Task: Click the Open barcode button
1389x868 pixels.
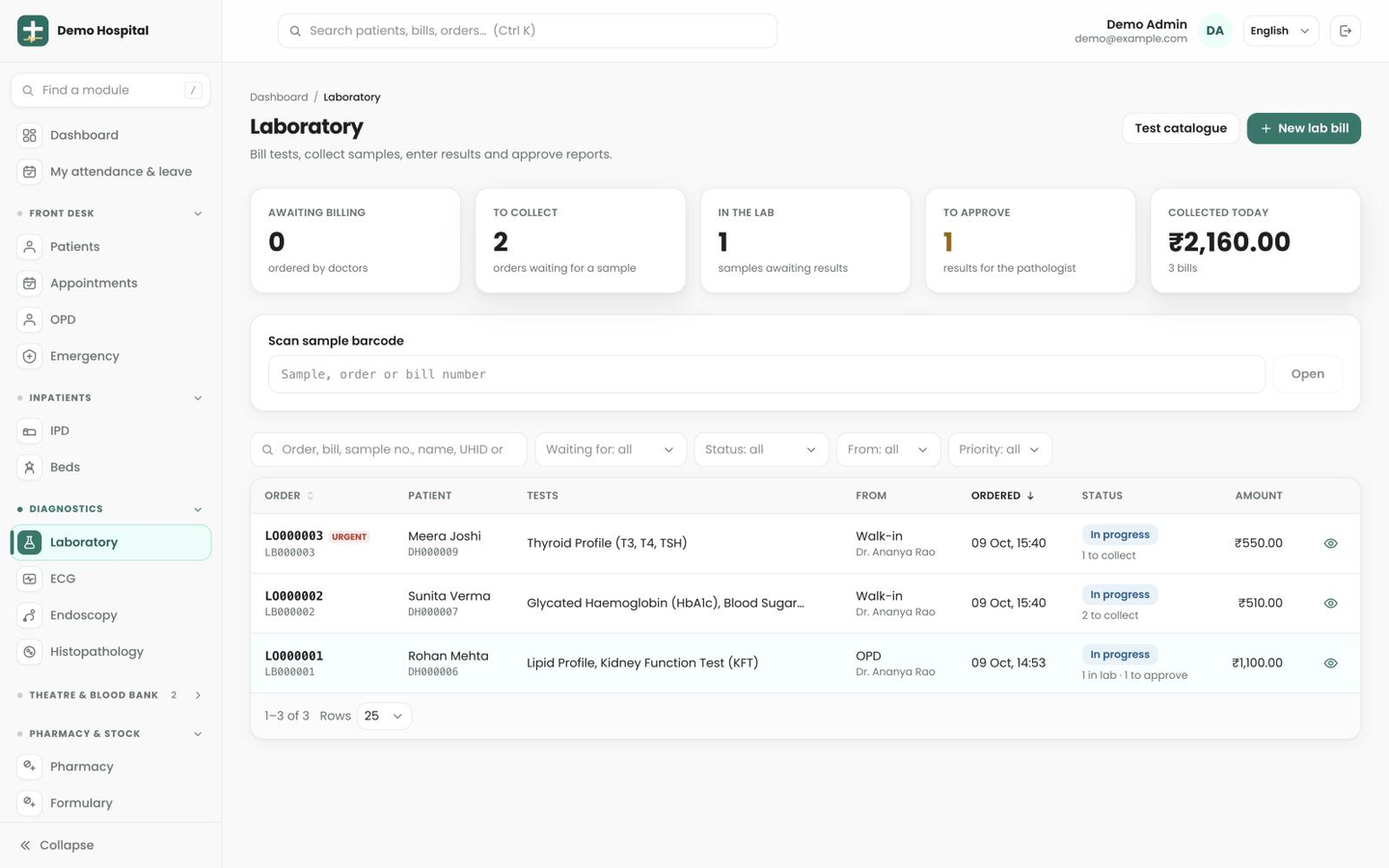Action: 1307,374
